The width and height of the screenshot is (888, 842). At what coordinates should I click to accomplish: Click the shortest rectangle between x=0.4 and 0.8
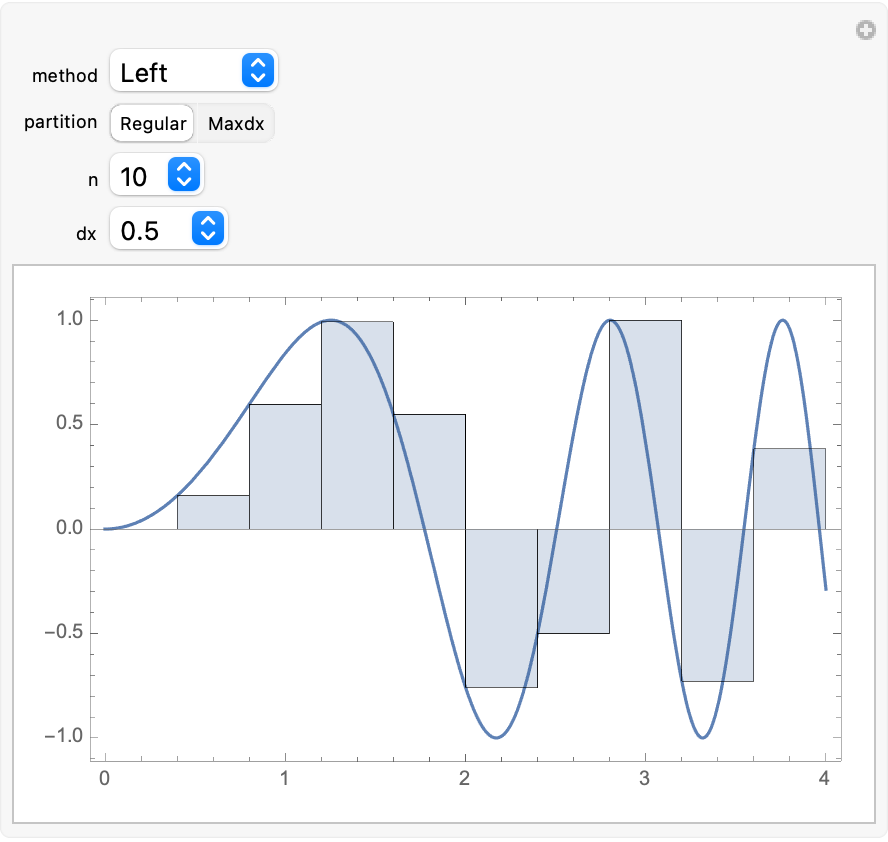click(213, 512)
